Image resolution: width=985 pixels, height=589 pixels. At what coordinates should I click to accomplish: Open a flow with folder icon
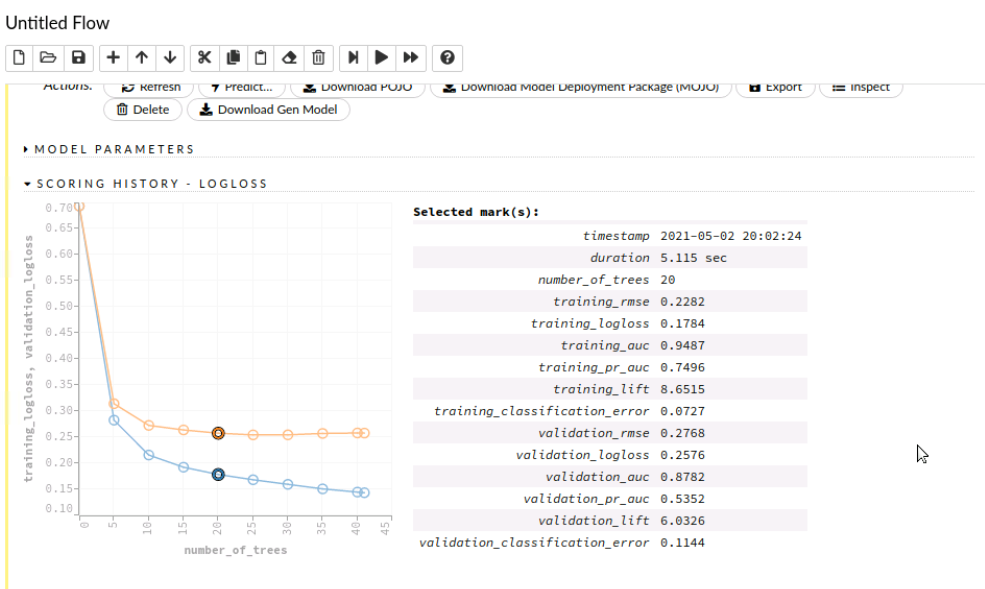48,58
